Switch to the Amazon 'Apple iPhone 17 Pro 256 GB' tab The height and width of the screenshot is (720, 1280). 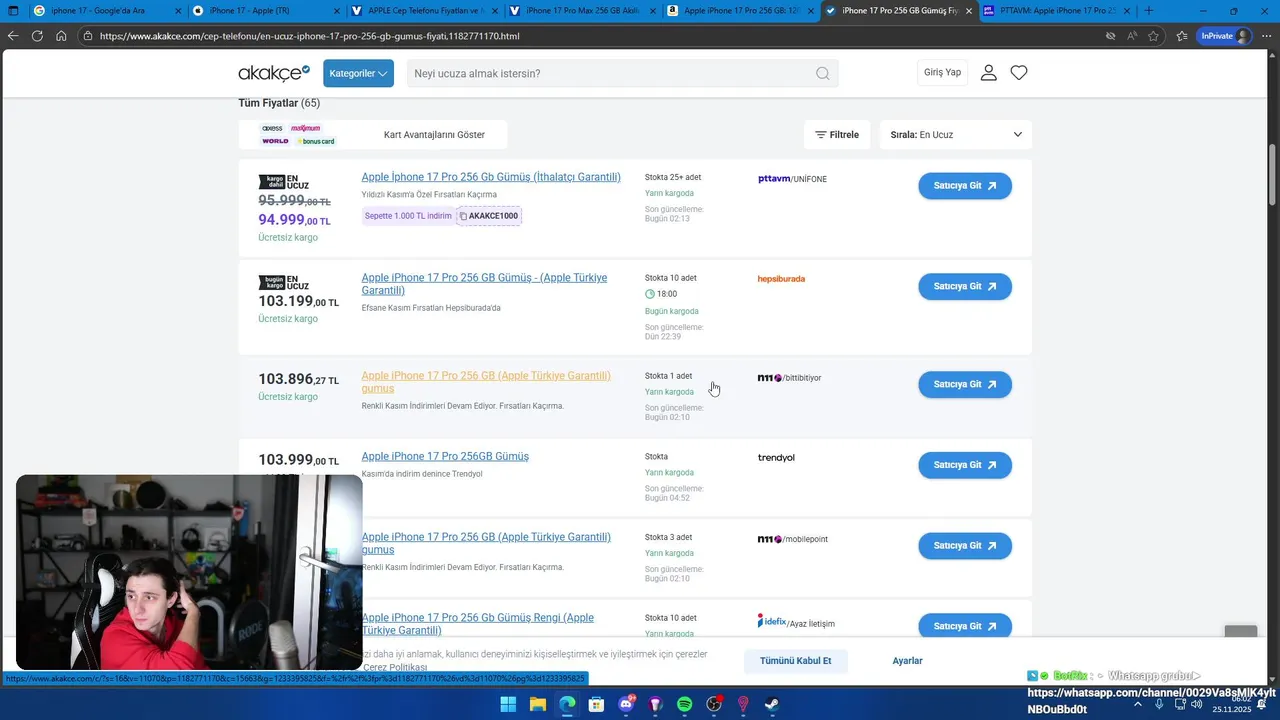tap(742, 11)
